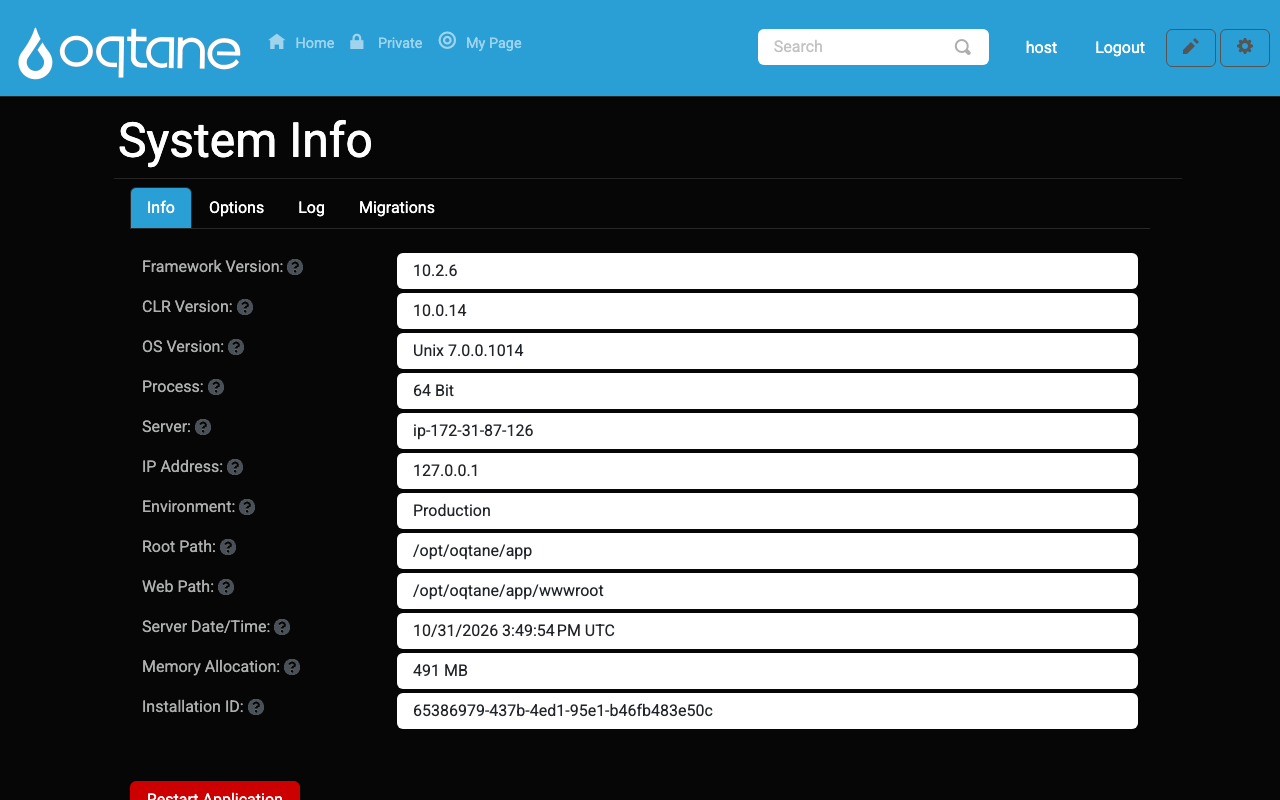The width and height of the screenshot is (1280, 800).
Task: Focus the Search input field
Action: [x=873, y=47]
